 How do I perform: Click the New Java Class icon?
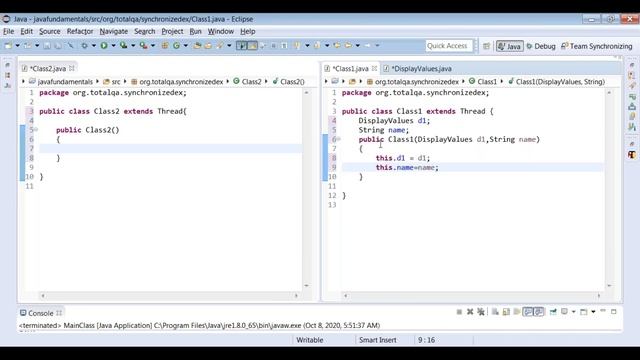pos(176,46)
